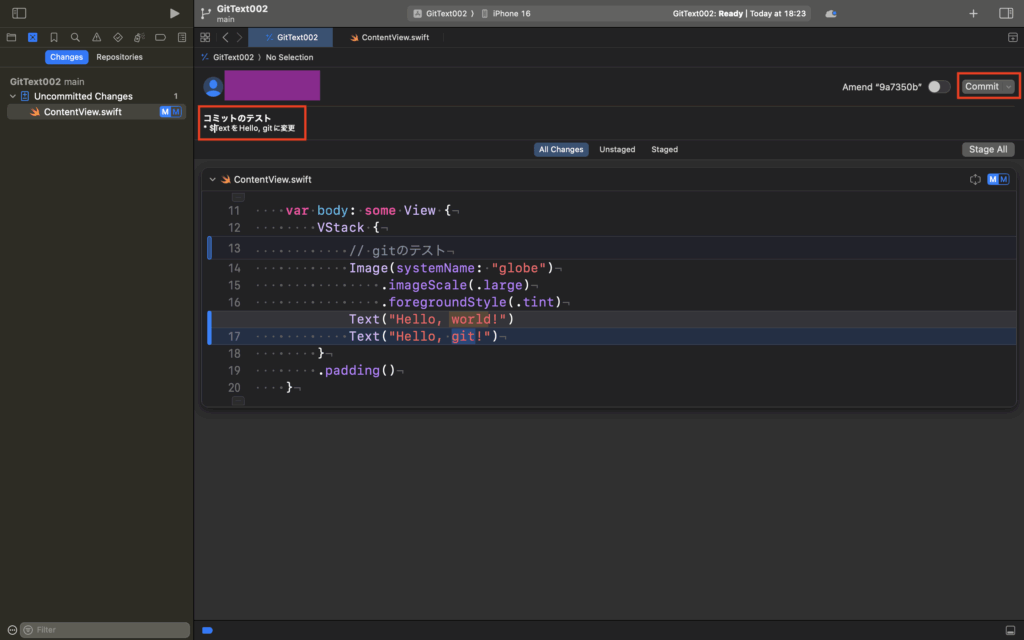The height and width of the screenshot is (640, 1024).
Task: Click the removed line Text("Hello, world!")
Action: (431, 319)
